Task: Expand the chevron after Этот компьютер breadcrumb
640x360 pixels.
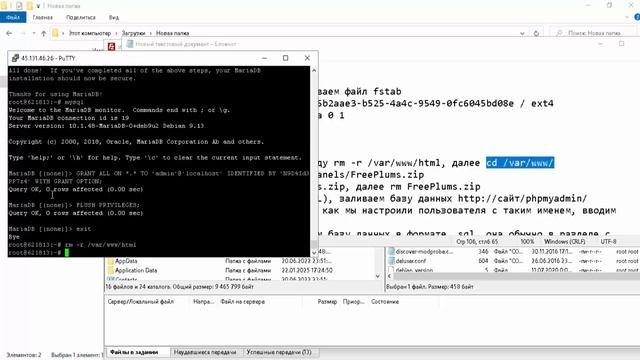Action: pos(116,33)
